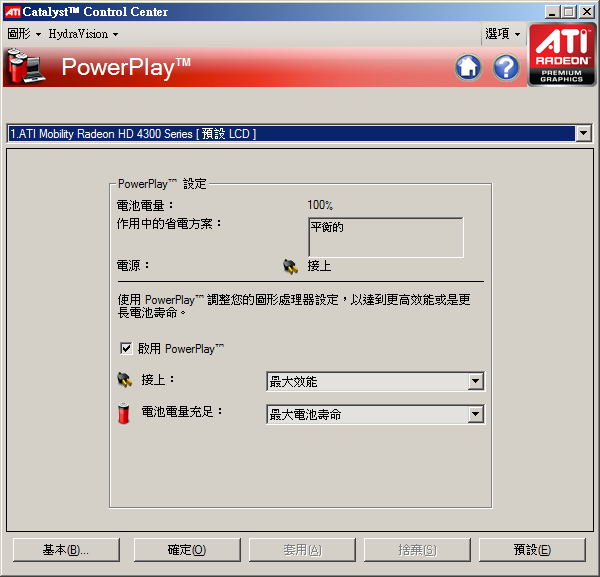This screenshot has width=600, height=577.
Task: Maximize the Catalyst Control Center window
Action: coord(568,12)
